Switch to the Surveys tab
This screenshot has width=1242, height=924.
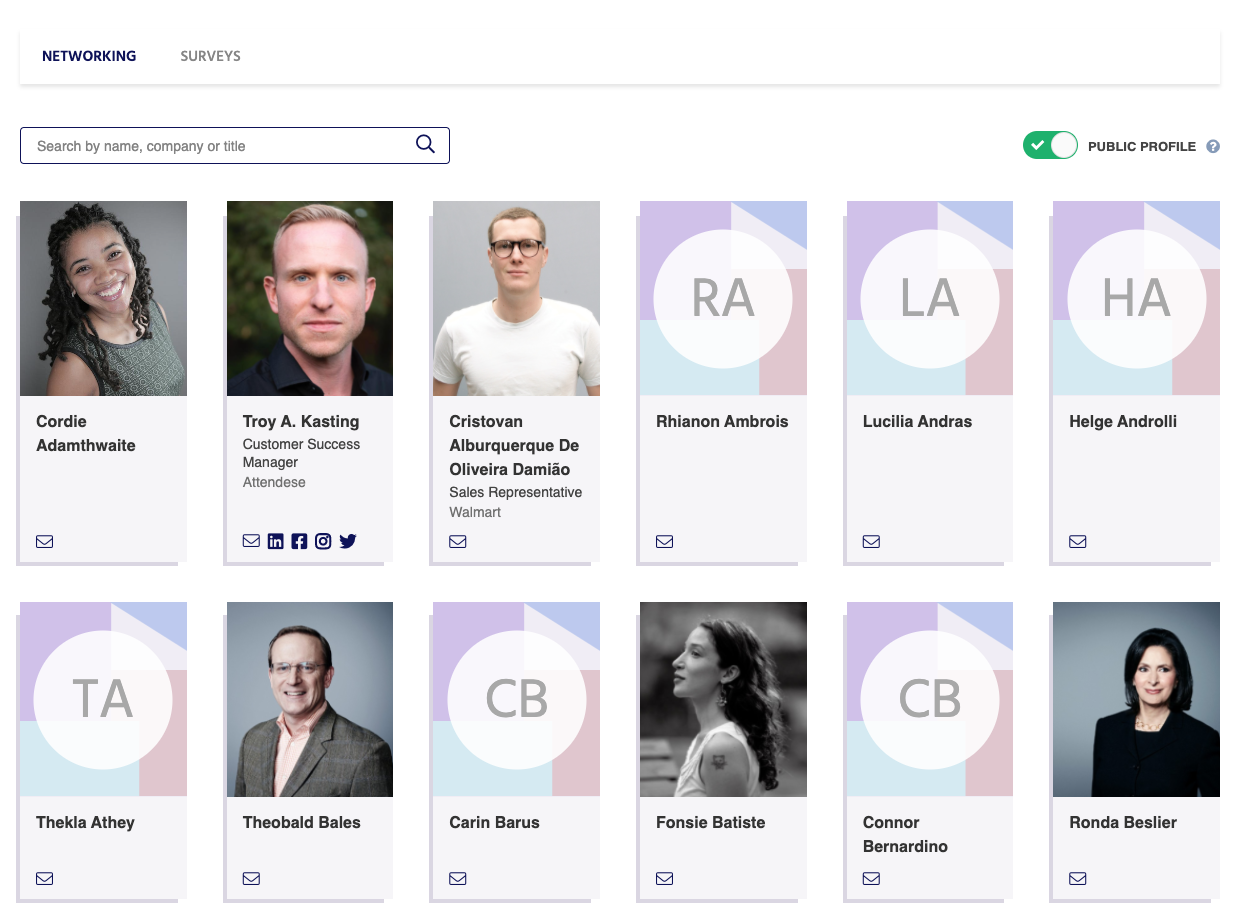210,56
